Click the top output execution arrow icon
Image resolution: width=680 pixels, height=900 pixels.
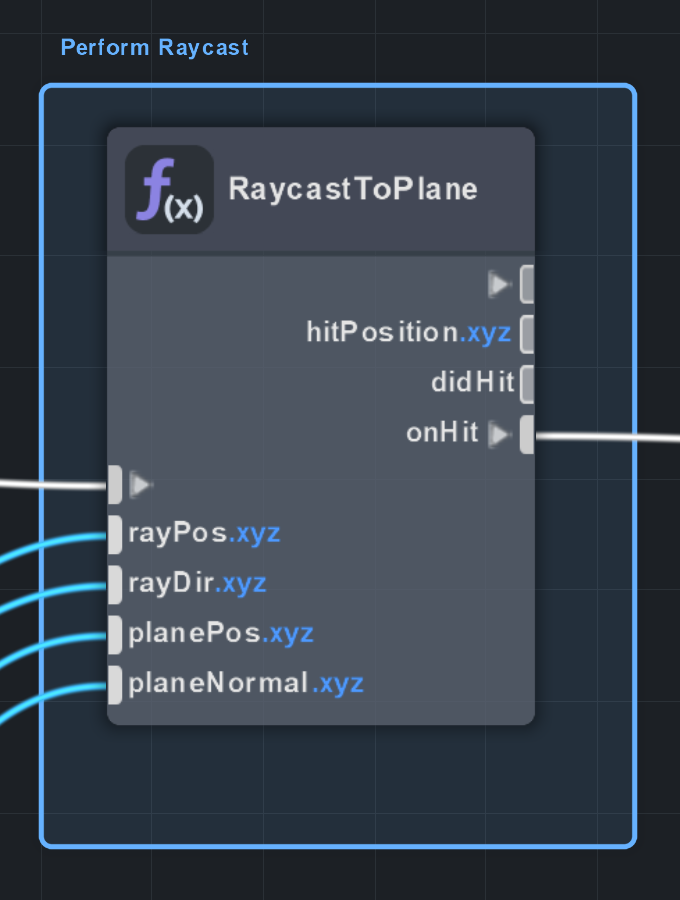pos(500,285)
